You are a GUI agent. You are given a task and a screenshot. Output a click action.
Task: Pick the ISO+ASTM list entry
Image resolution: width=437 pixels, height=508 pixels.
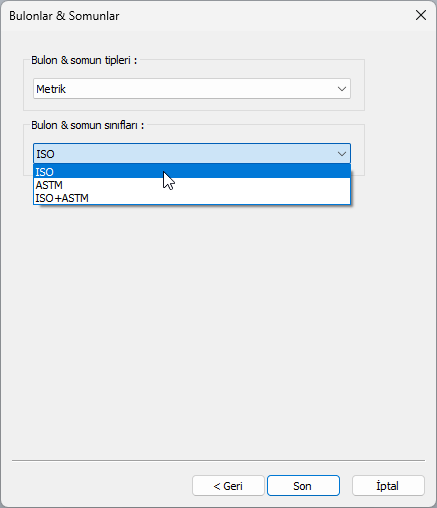click(192, 198)
